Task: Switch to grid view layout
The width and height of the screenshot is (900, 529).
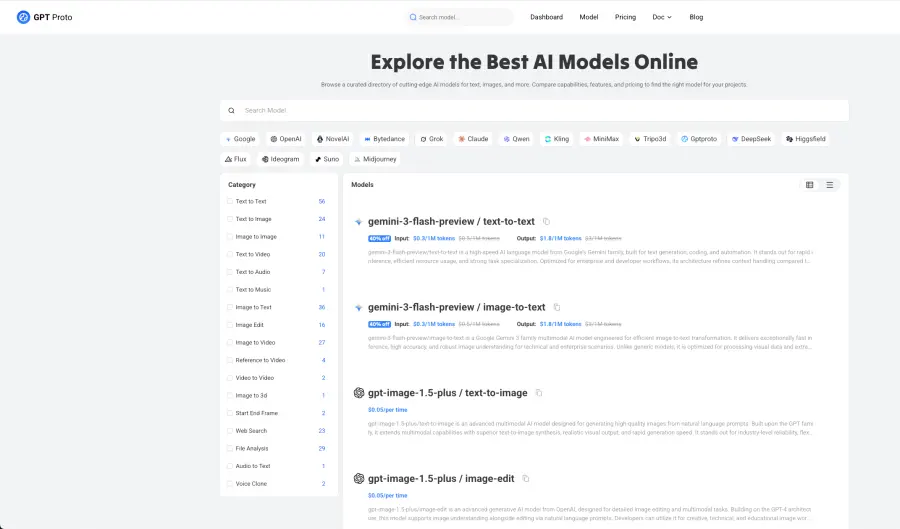Action: tap(809, 185)
